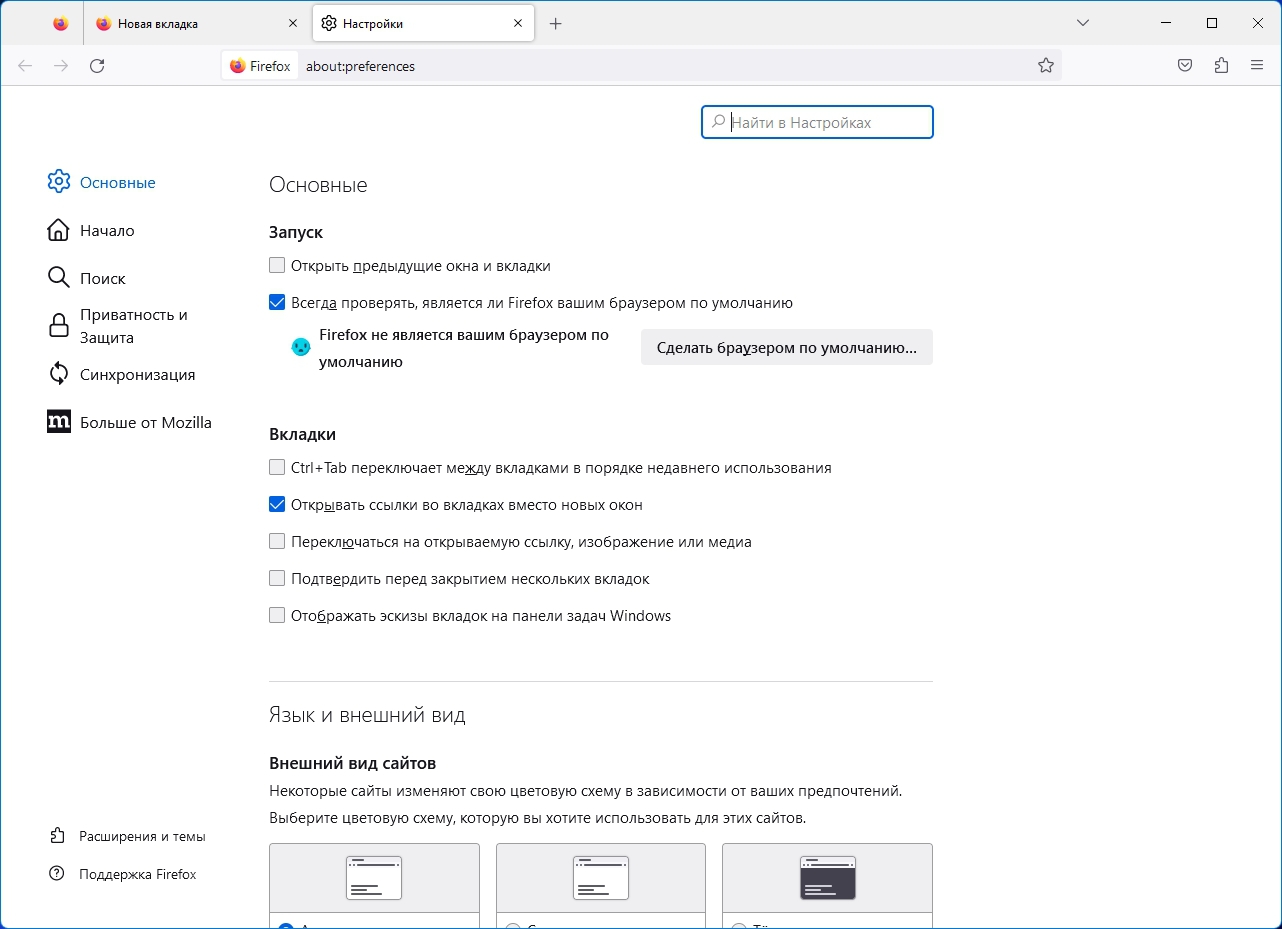Save the page to Pocket
This screenshot has width=1282, height=929.
pyautogui.click(x=1185, y=66)
